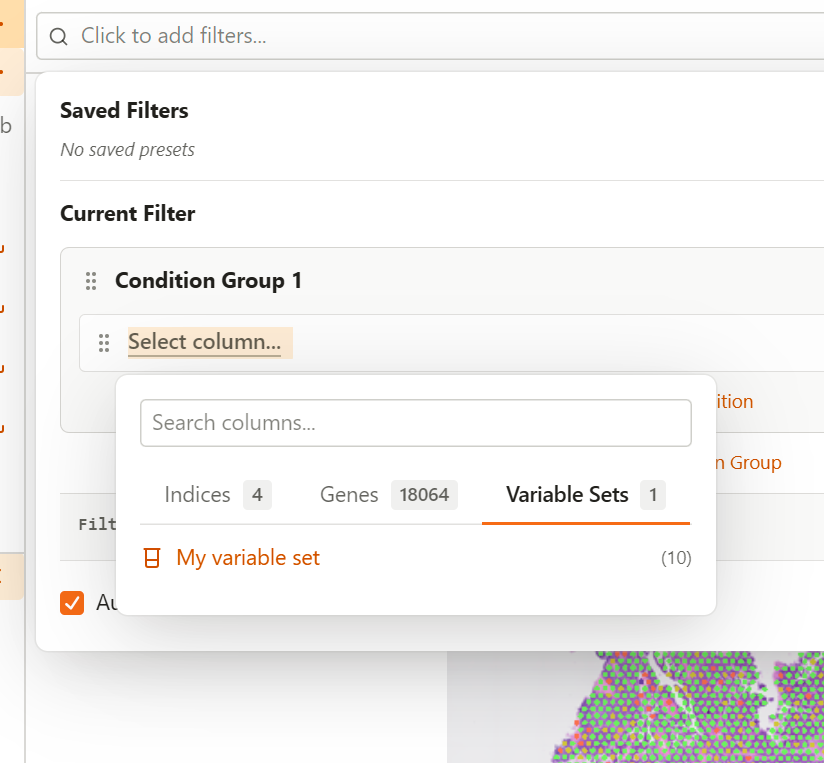This screenshot has width=824, height=763.
Task: Switch to the Indices tab
Action: (x=198, y=495)
